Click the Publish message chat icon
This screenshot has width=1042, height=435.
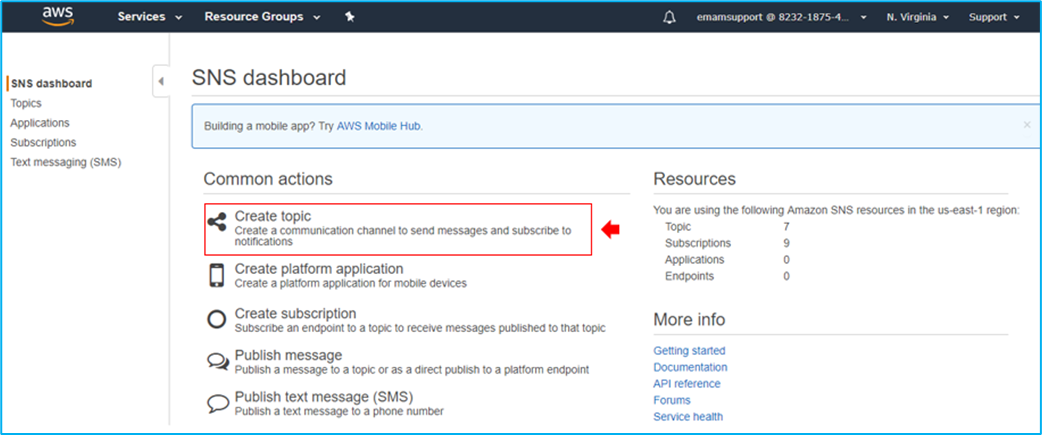[x=217, y=361]
